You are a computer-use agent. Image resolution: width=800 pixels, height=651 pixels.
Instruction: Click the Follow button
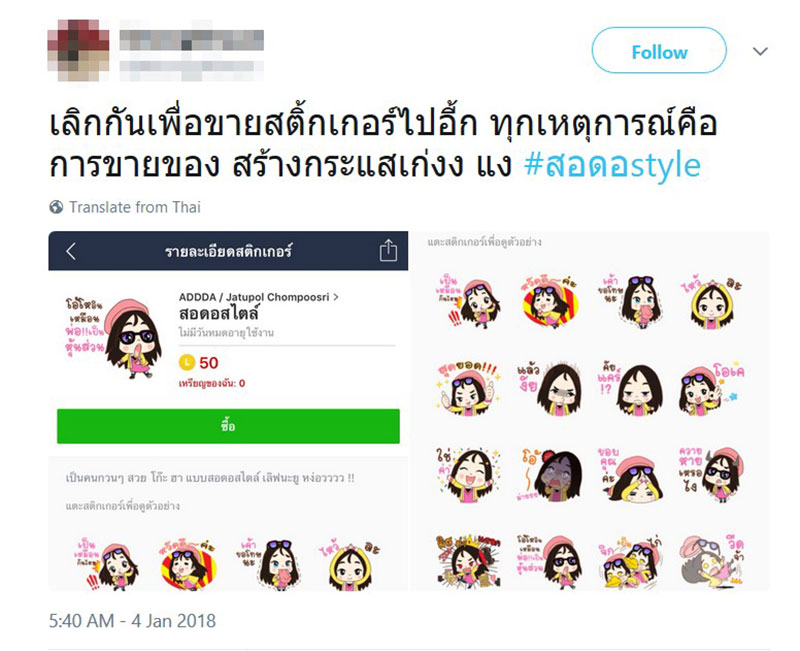click(659, 51)
